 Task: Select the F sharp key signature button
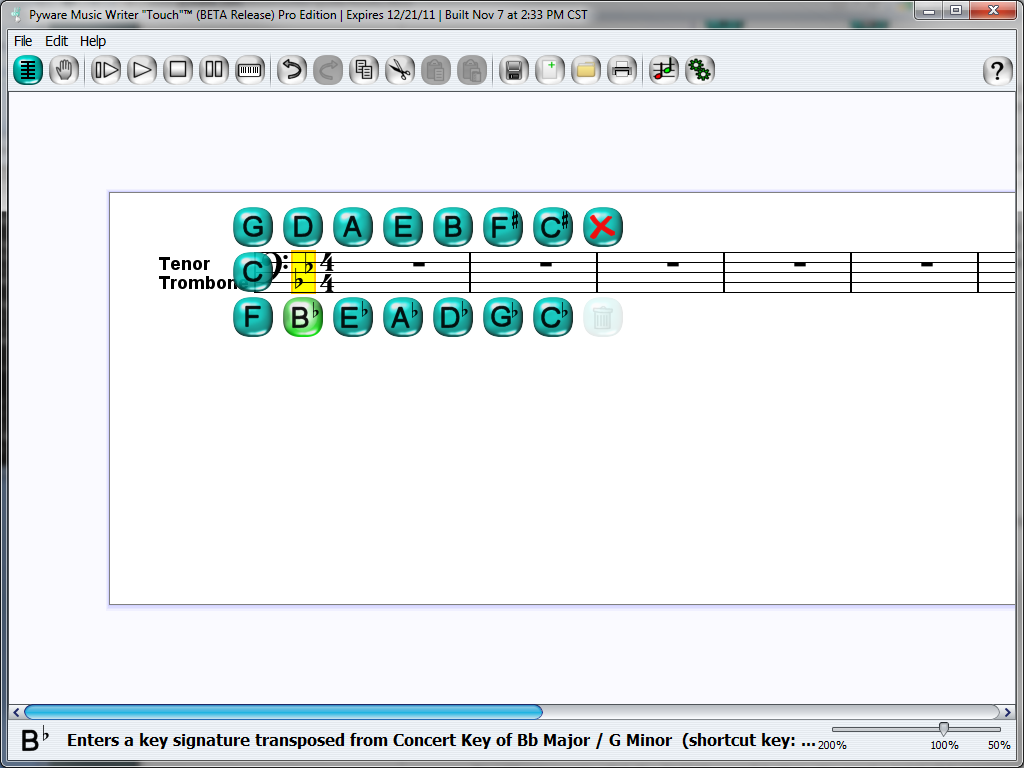[503, 227]
